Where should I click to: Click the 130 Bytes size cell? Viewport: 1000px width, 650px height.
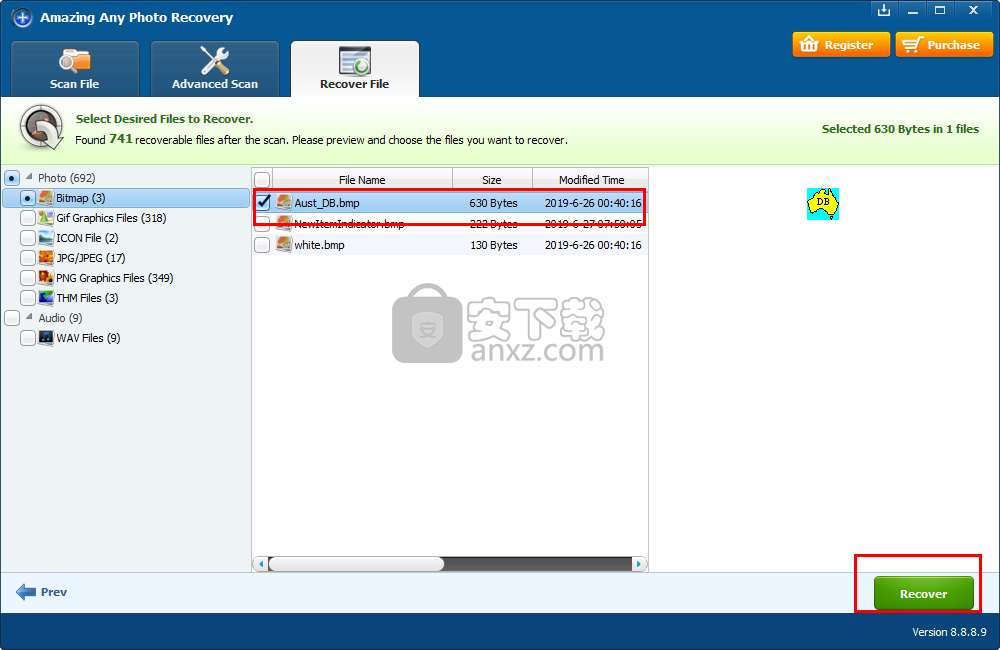494,245
